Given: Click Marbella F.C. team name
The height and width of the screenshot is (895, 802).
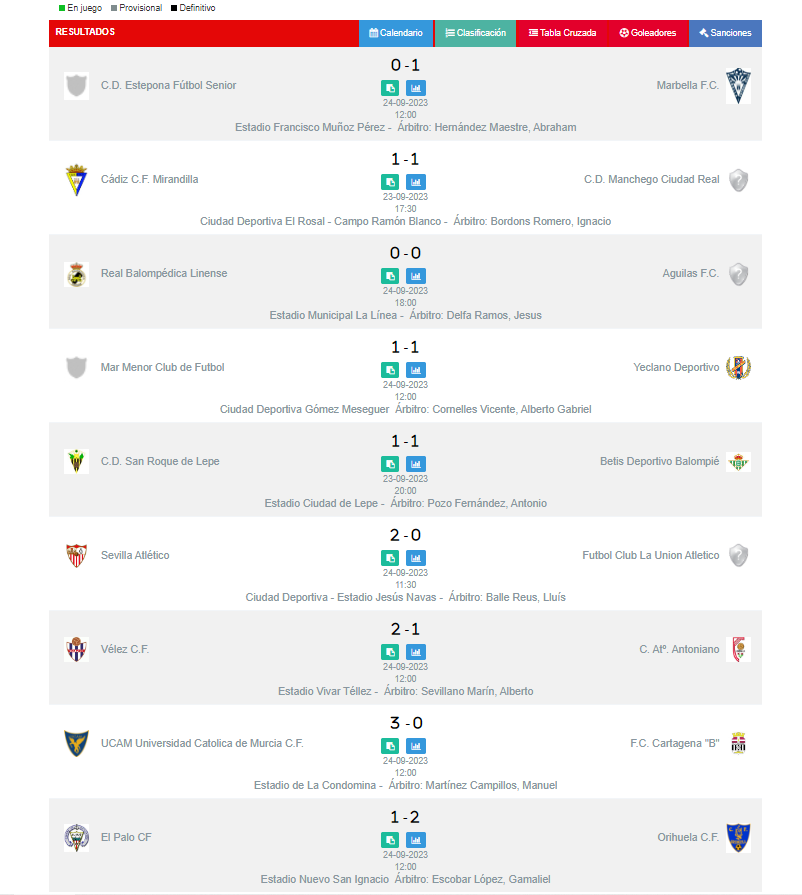Looking at the screenshot, I should (687, 86).
